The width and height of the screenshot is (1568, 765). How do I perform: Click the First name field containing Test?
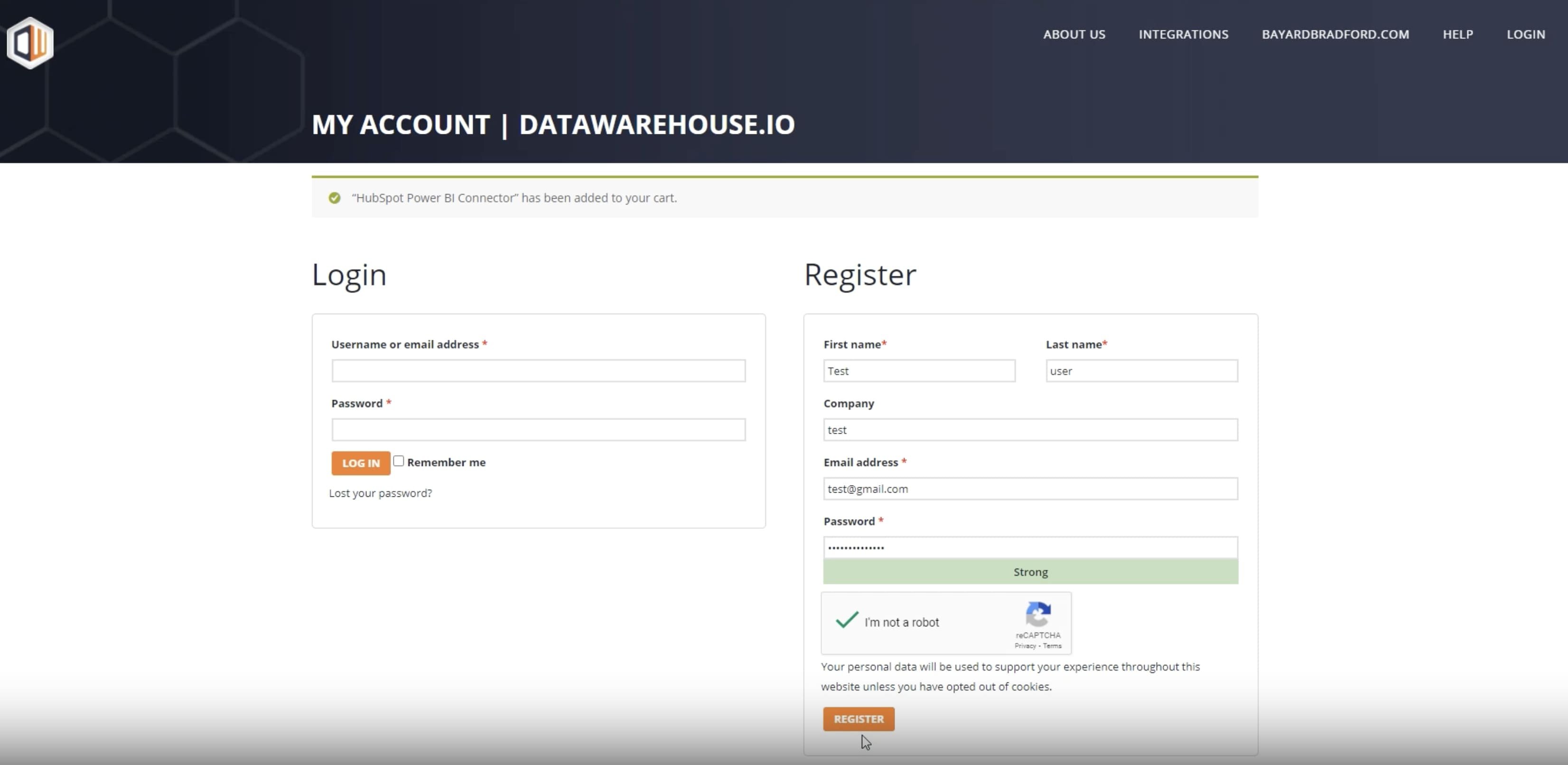click(919, 371)
